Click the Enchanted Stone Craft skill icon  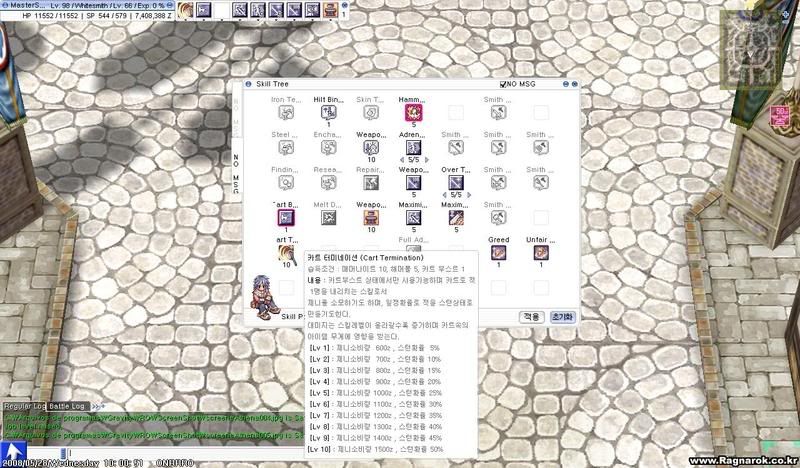pos(329,147)
